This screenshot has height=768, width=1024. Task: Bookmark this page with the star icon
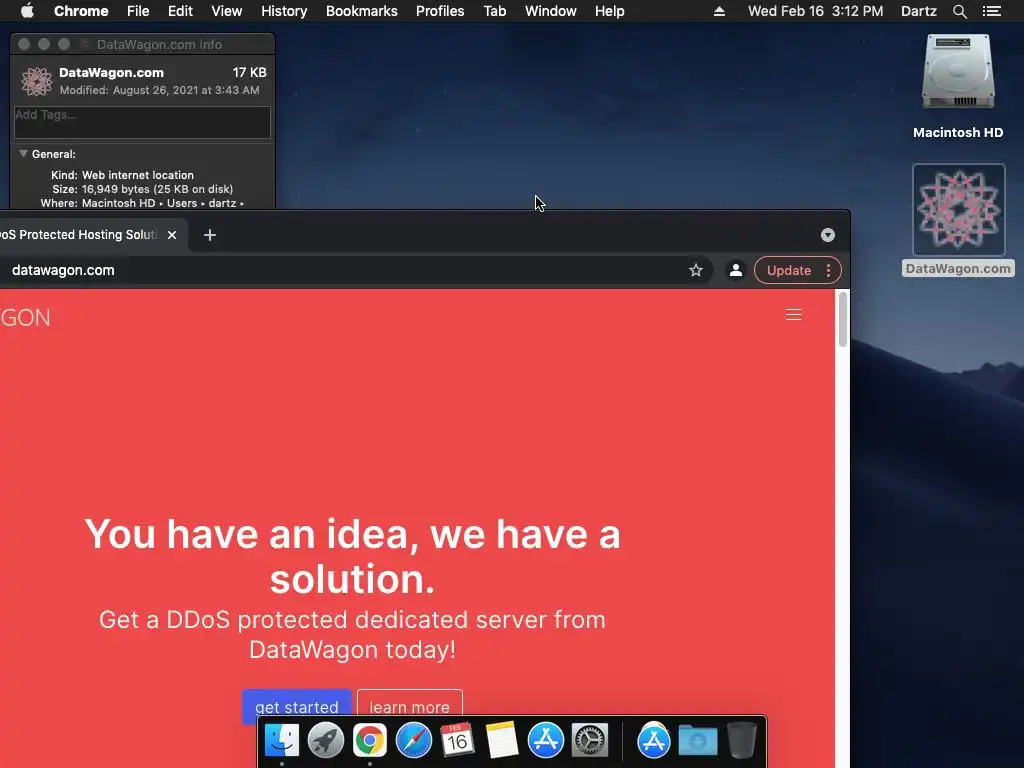[x=696, y=270]
